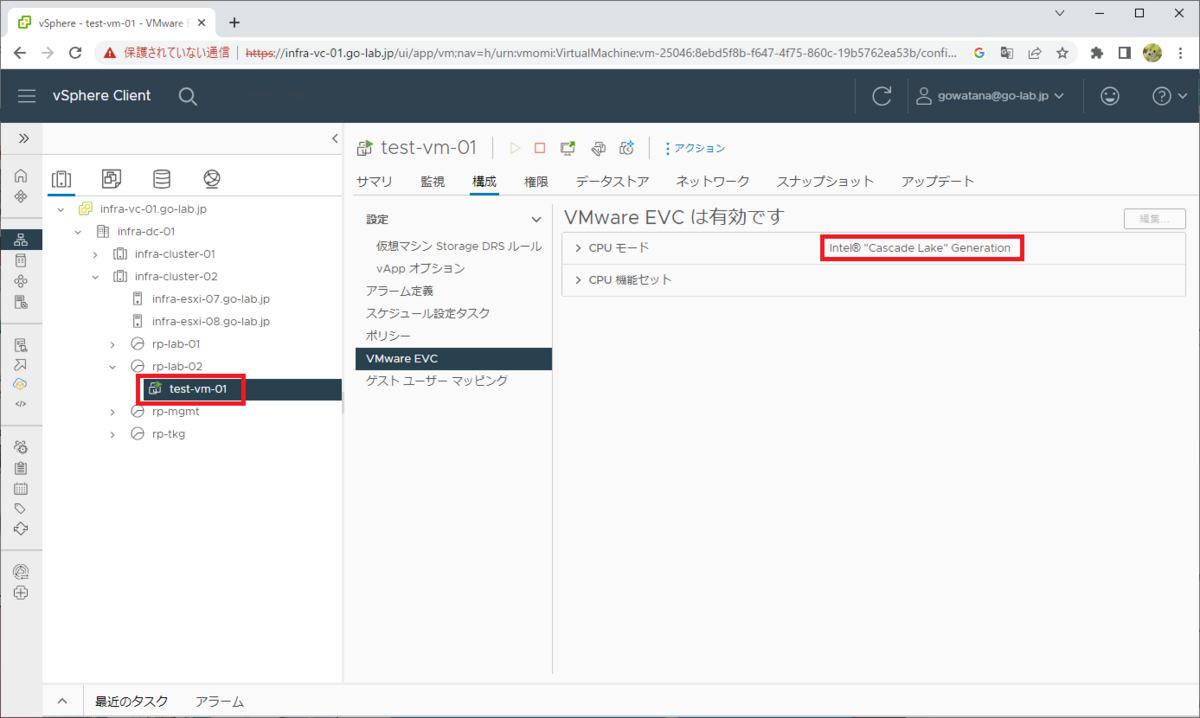Screen dimensions: 1200x718
Task: Open Lifecycle Manager sidebar icon
Action: click(x=21, y=529)
